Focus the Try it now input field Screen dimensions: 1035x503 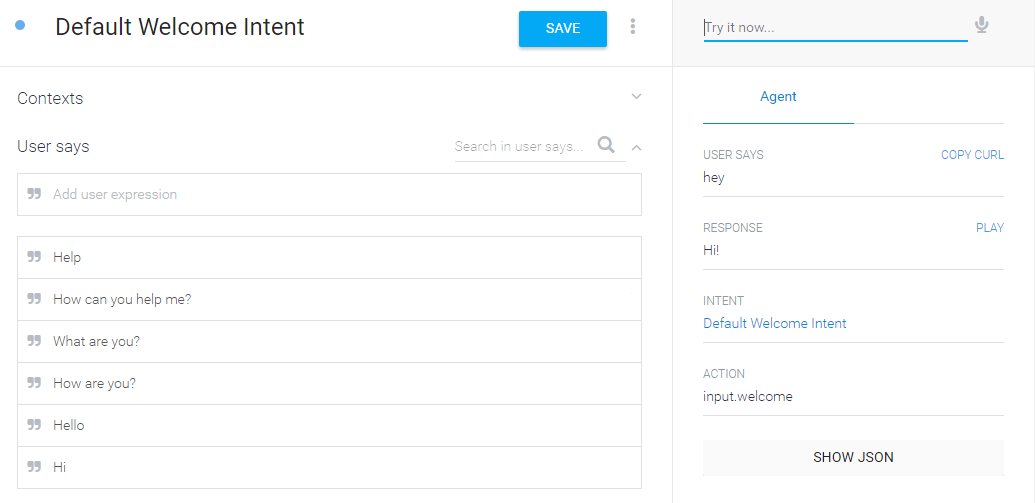tap(835, 28)
